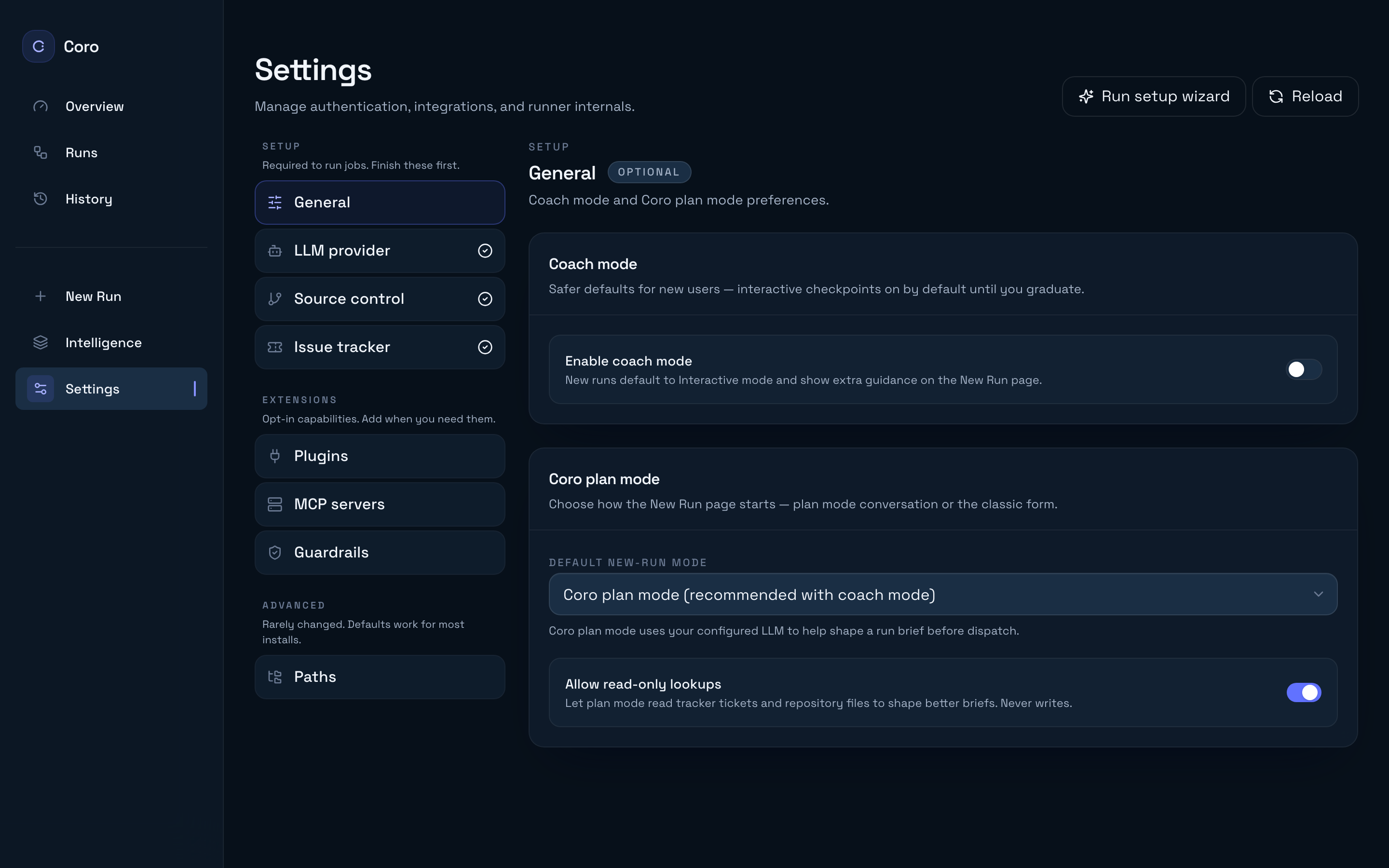Click the Coro app name
Image resolution: width=1389 pixels, height=868 pixels.
[x=81, y=46]
